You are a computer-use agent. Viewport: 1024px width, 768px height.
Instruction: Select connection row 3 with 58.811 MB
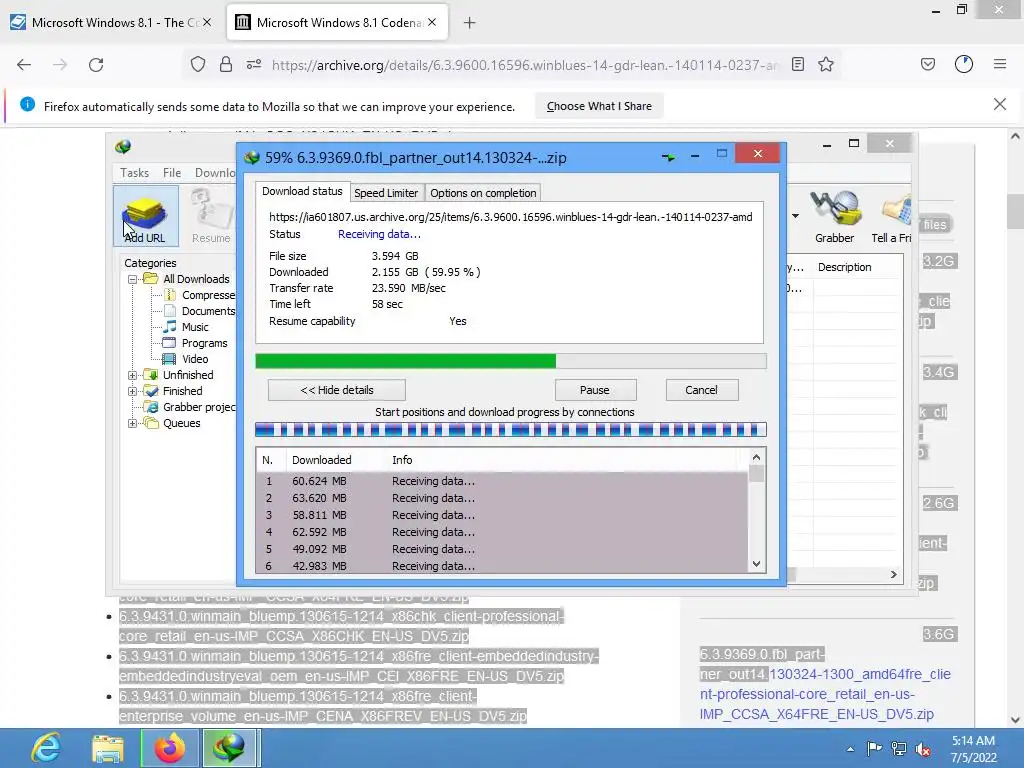point(502,515)
